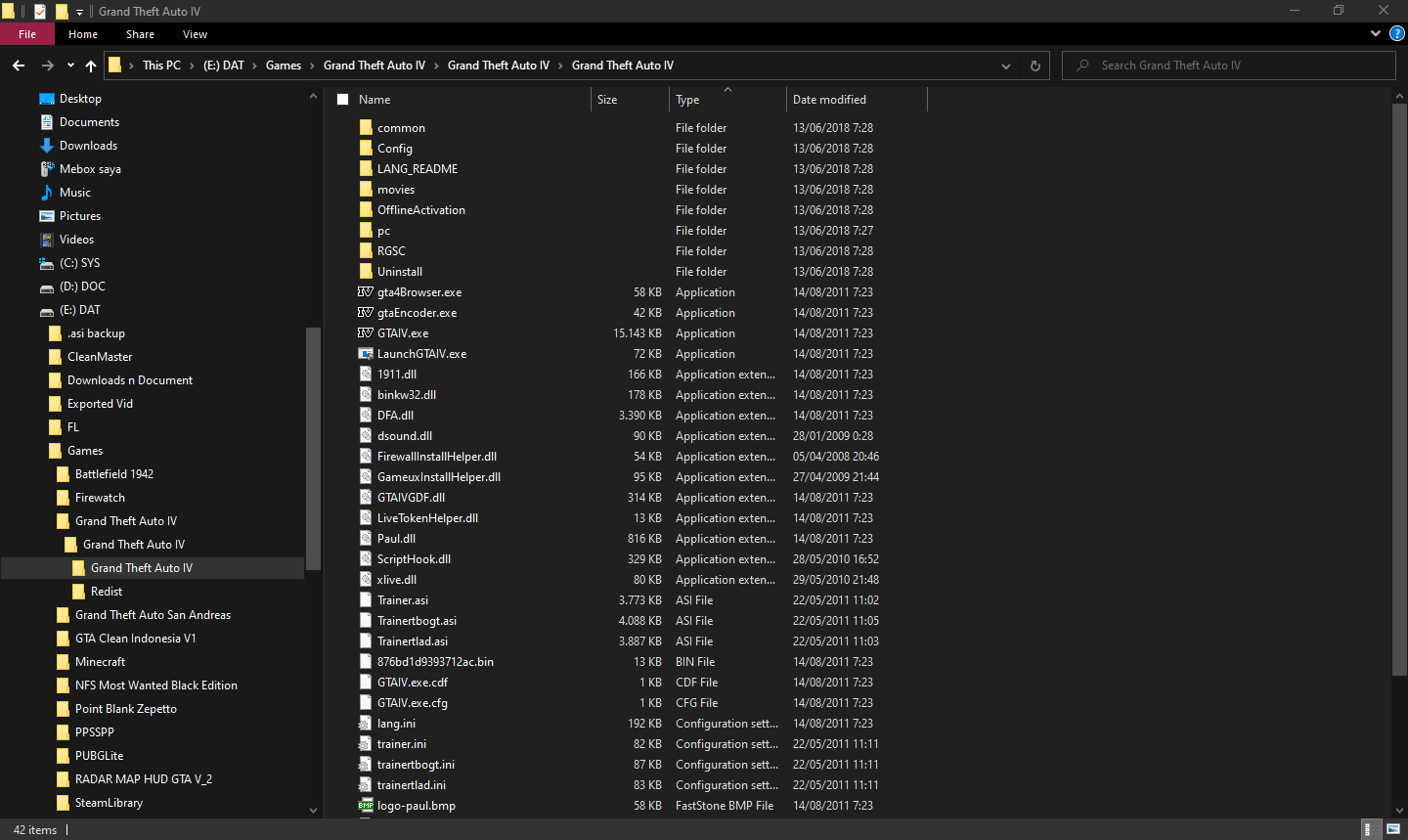Click the GTAIV.exe application icon

pos(366,333)
